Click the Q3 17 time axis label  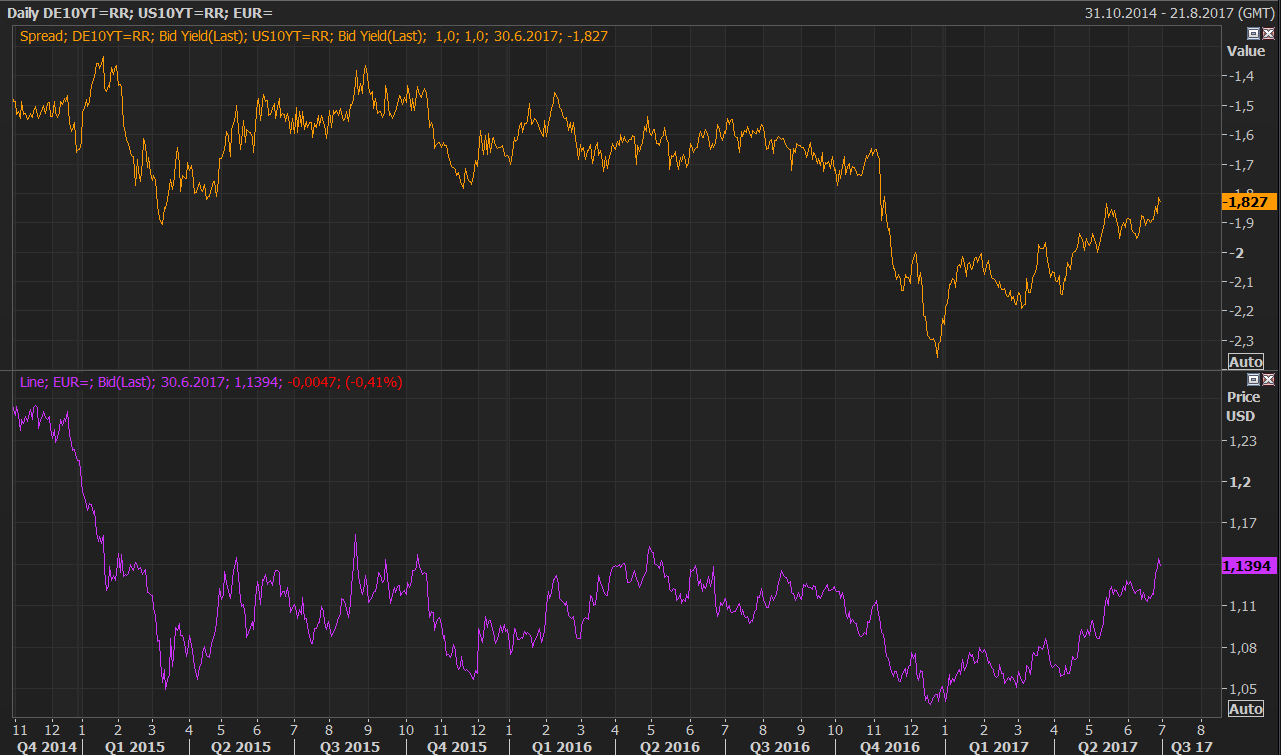click(x=1192, y=747)
